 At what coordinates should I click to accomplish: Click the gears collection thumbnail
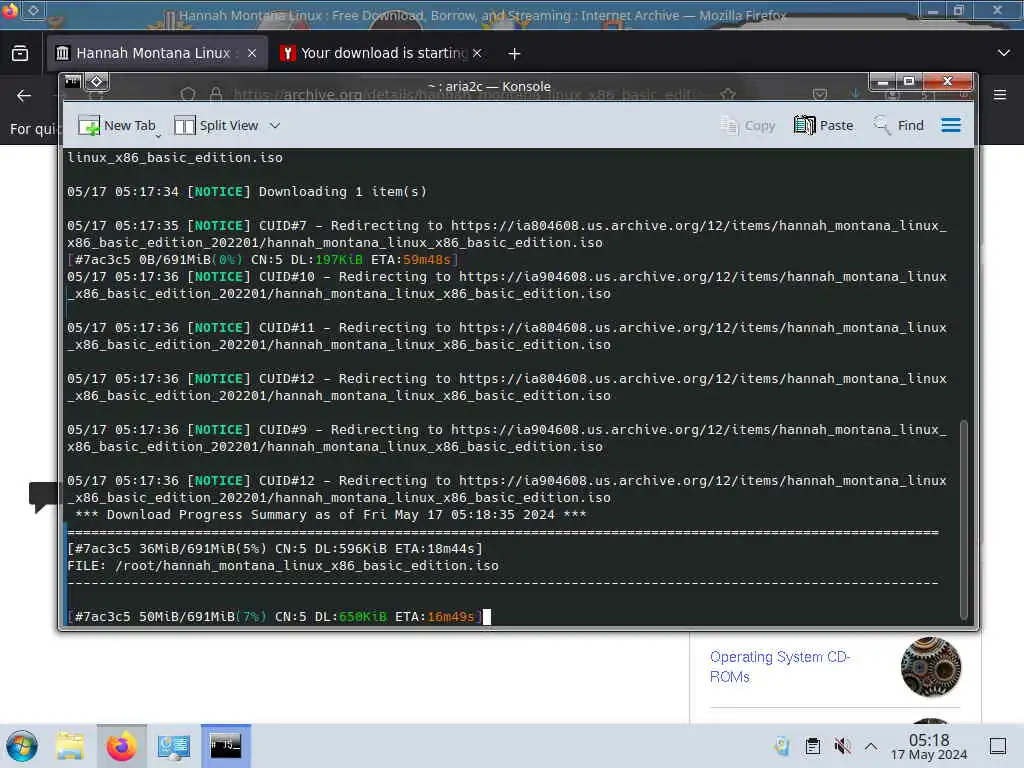coord(931,667)
